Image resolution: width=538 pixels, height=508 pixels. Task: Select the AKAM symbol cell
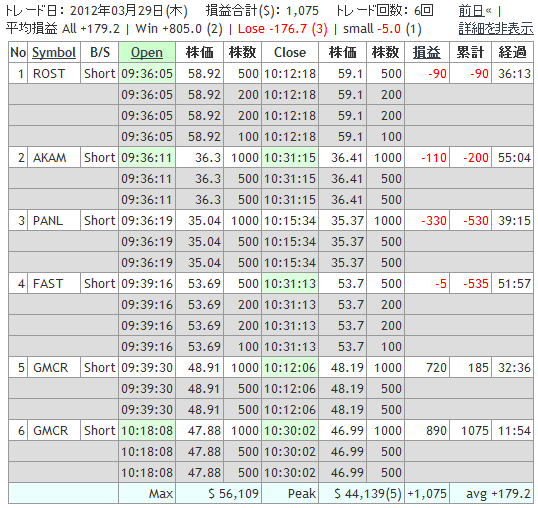[x=54, y=157]
